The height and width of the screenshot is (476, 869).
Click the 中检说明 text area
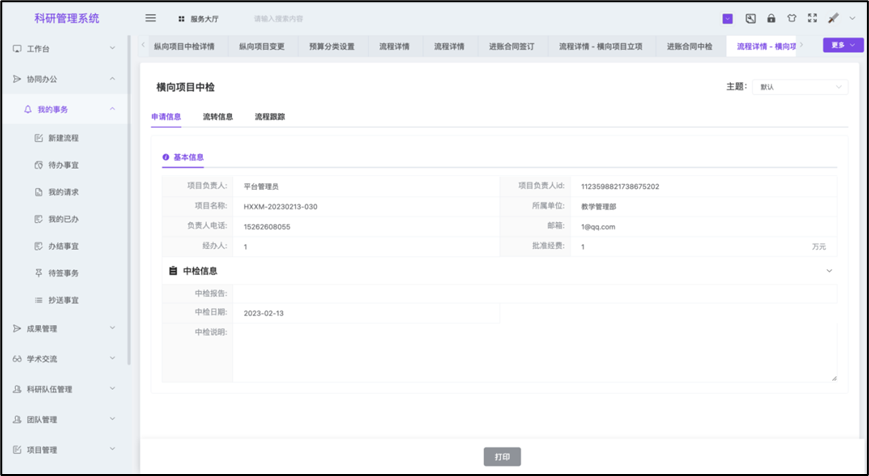[534, 352]
